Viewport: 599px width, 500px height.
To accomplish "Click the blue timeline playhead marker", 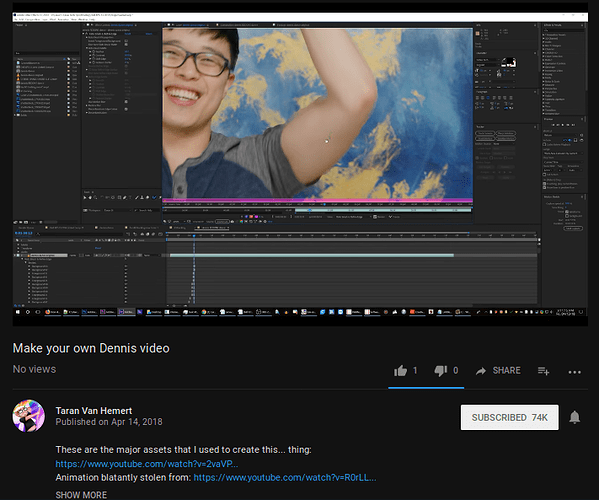I will tap(194, 236).
